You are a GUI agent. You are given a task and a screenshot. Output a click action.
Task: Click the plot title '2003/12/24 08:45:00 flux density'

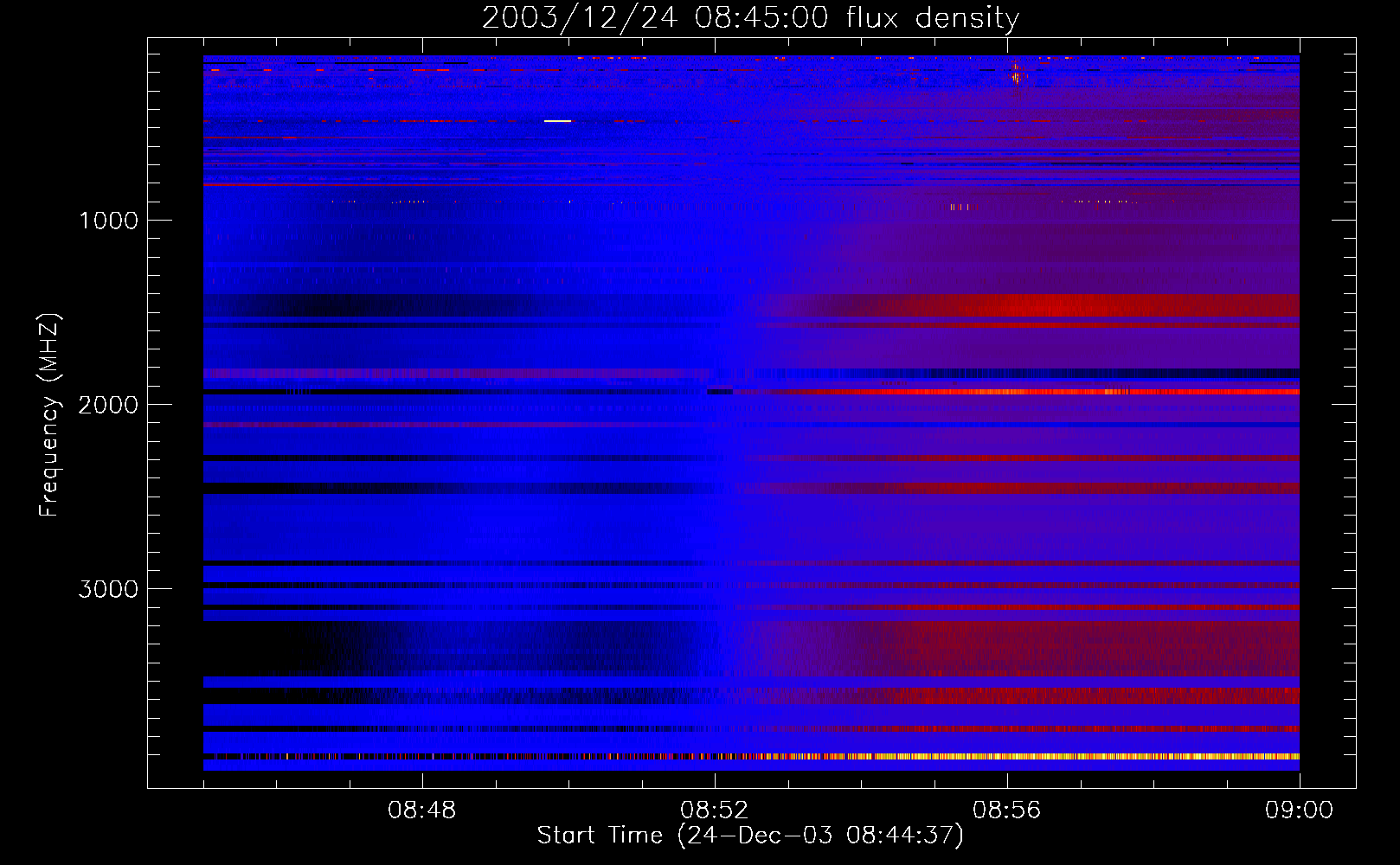pos(750,18)
